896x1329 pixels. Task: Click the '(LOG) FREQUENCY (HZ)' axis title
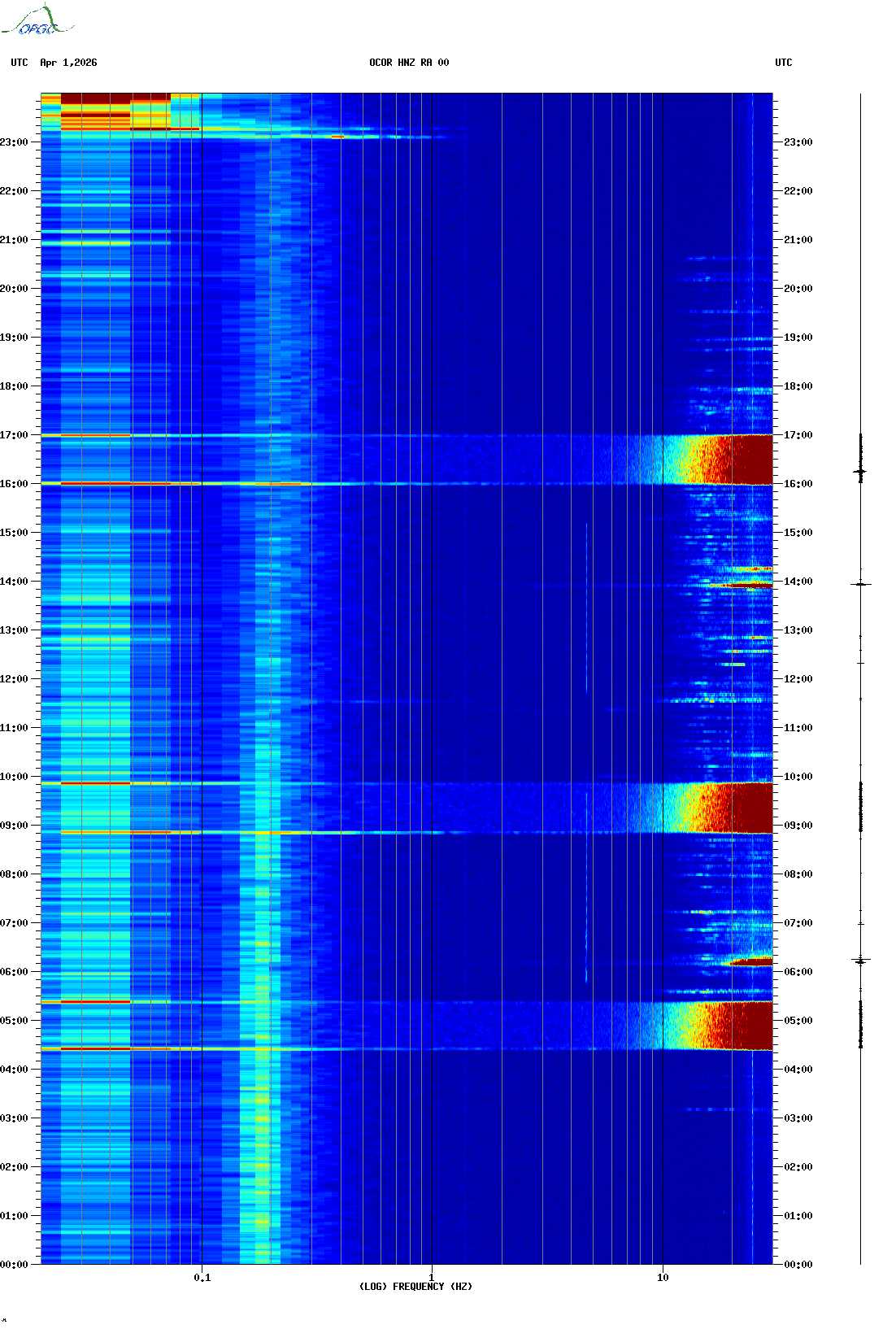click(415, 1286)
